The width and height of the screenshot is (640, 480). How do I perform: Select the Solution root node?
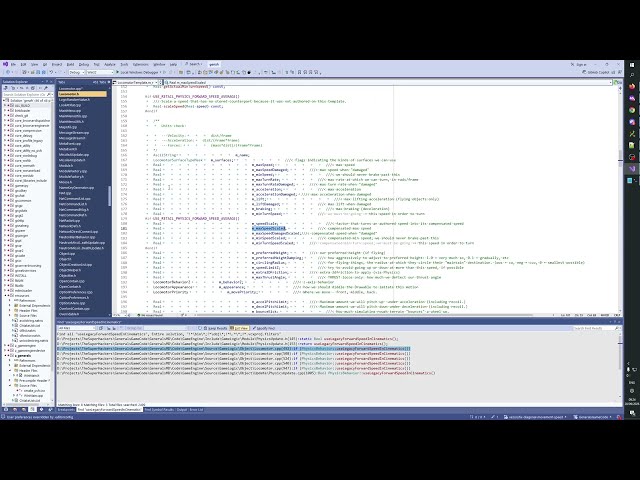(29, 100)
